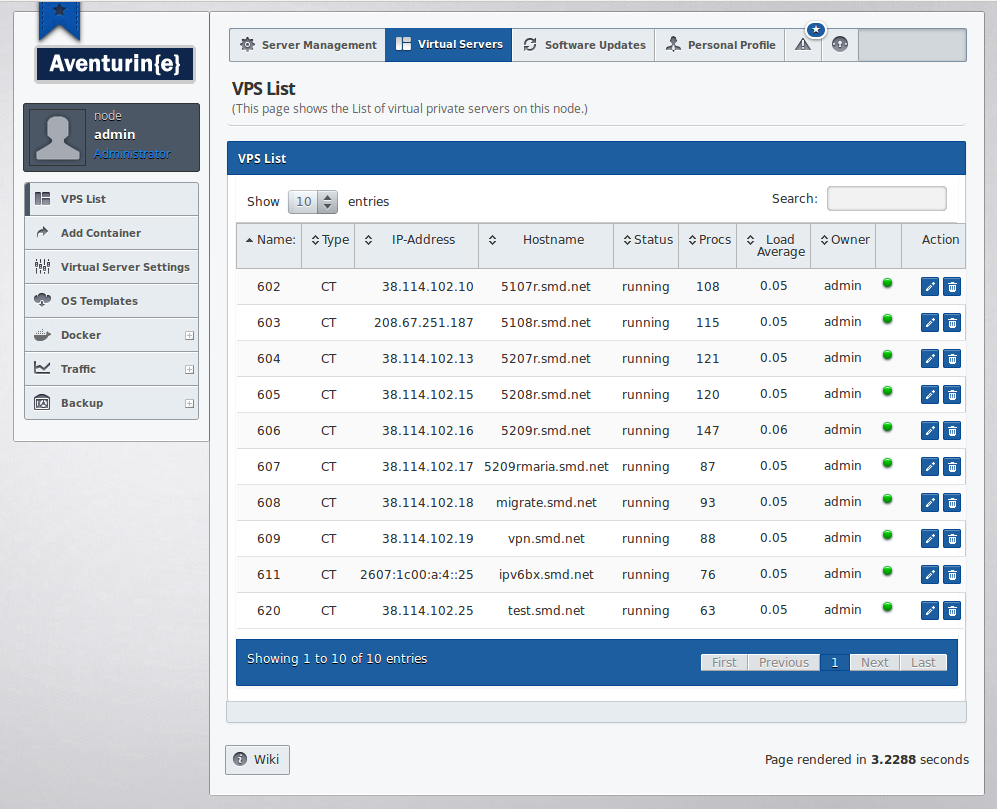The image size is (997, 809).
Task: Edit VPS 608 with the pencil icon
Action: click(x=930, y=502)
